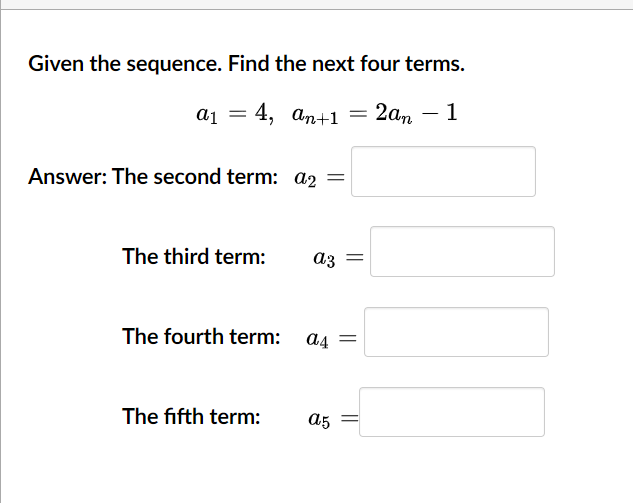Click 'The second term:' label text
Image resolution: width=633 pixels, height=503 pixels.
click(x=195, y=177)
